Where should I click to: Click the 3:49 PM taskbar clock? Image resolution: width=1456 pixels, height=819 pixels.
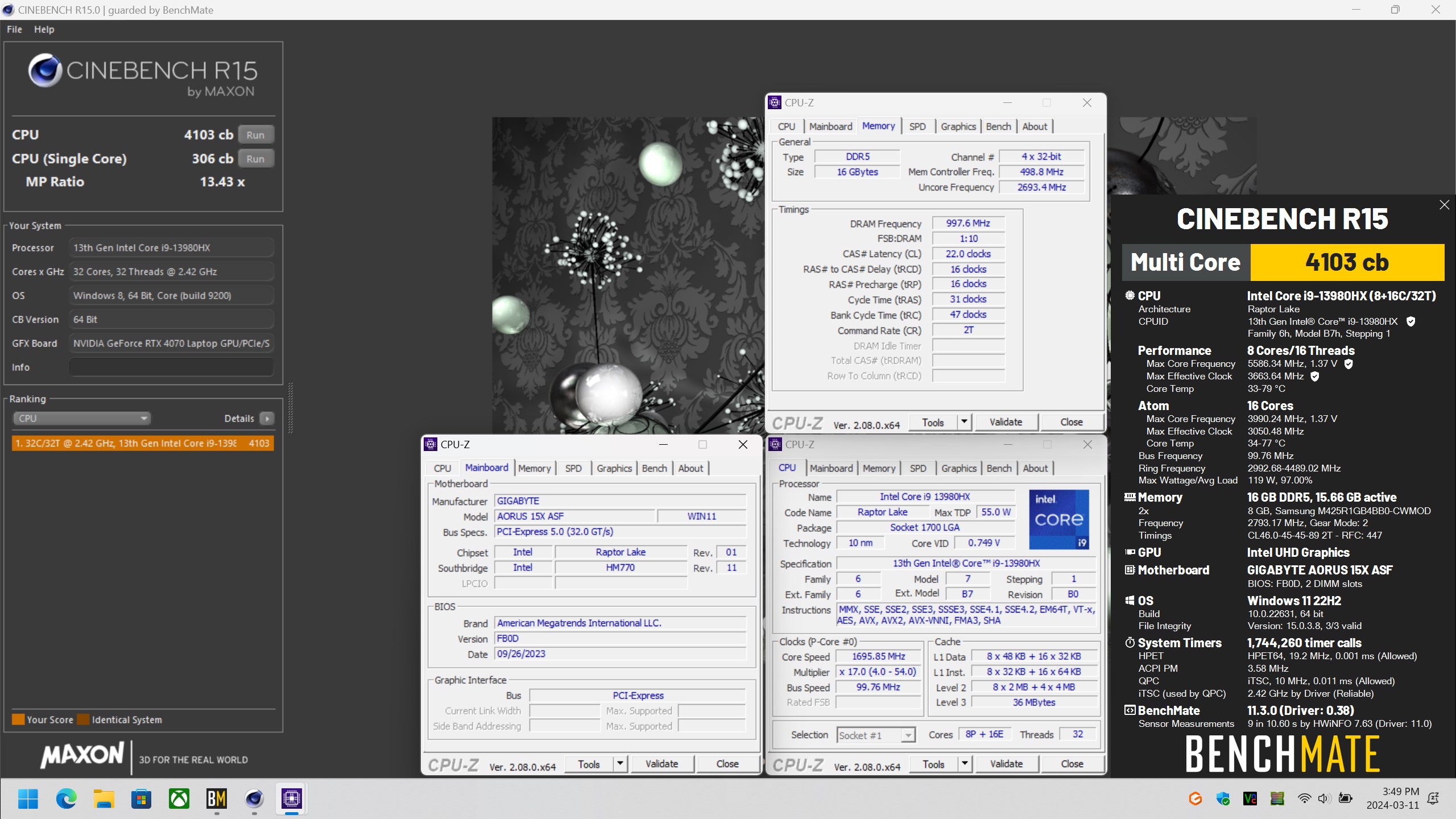click(x=1401, y=792)
